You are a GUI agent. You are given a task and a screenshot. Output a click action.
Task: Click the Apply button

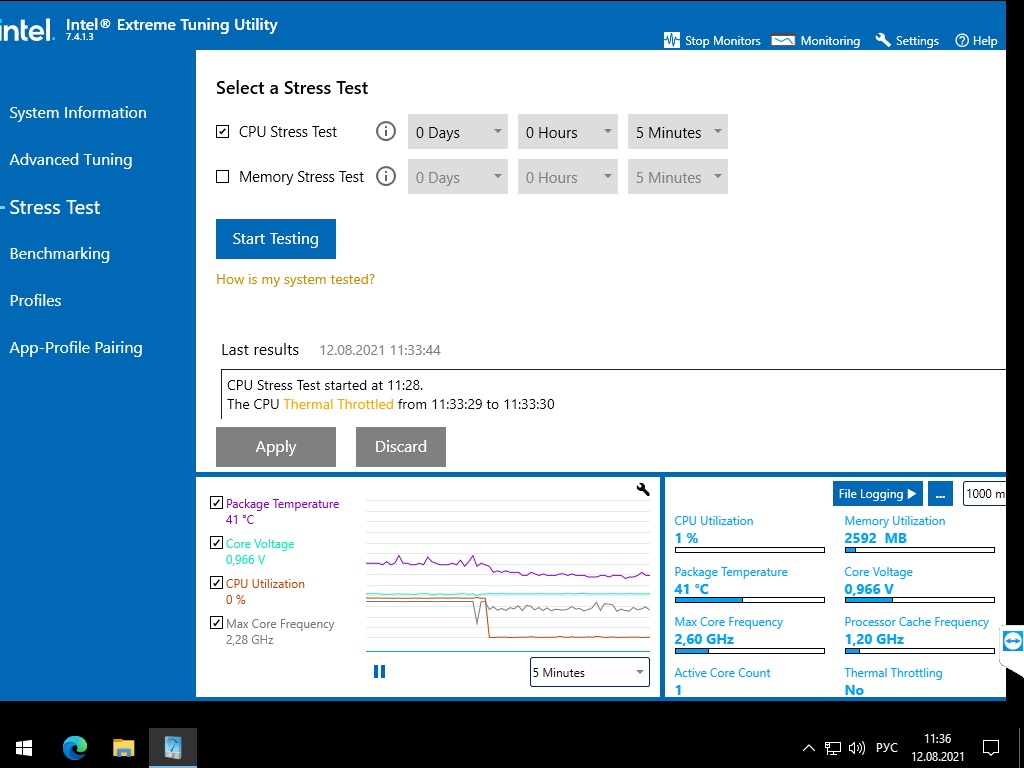coord(276,447)
